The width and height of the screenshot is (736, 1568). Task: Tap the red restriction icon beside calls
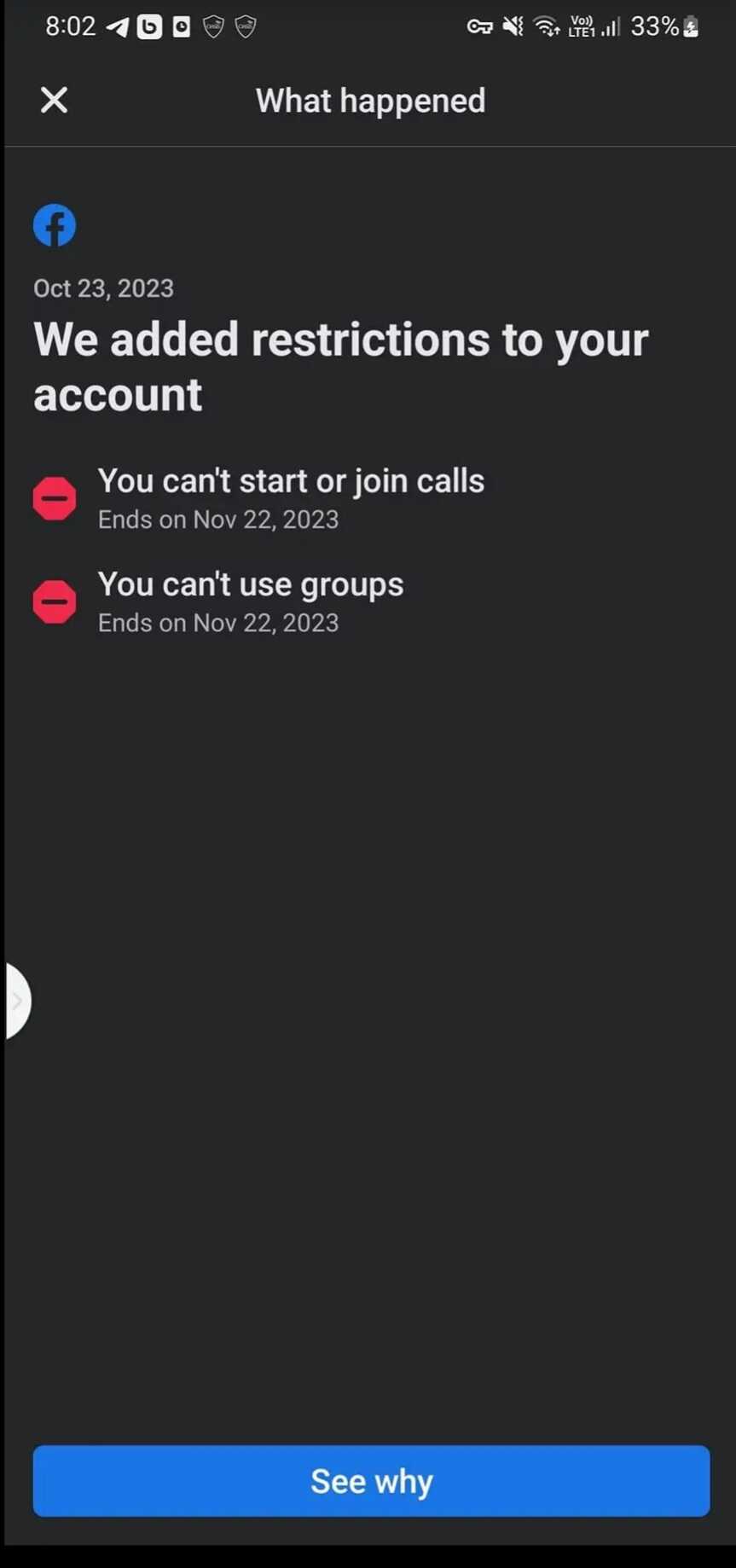55,498
